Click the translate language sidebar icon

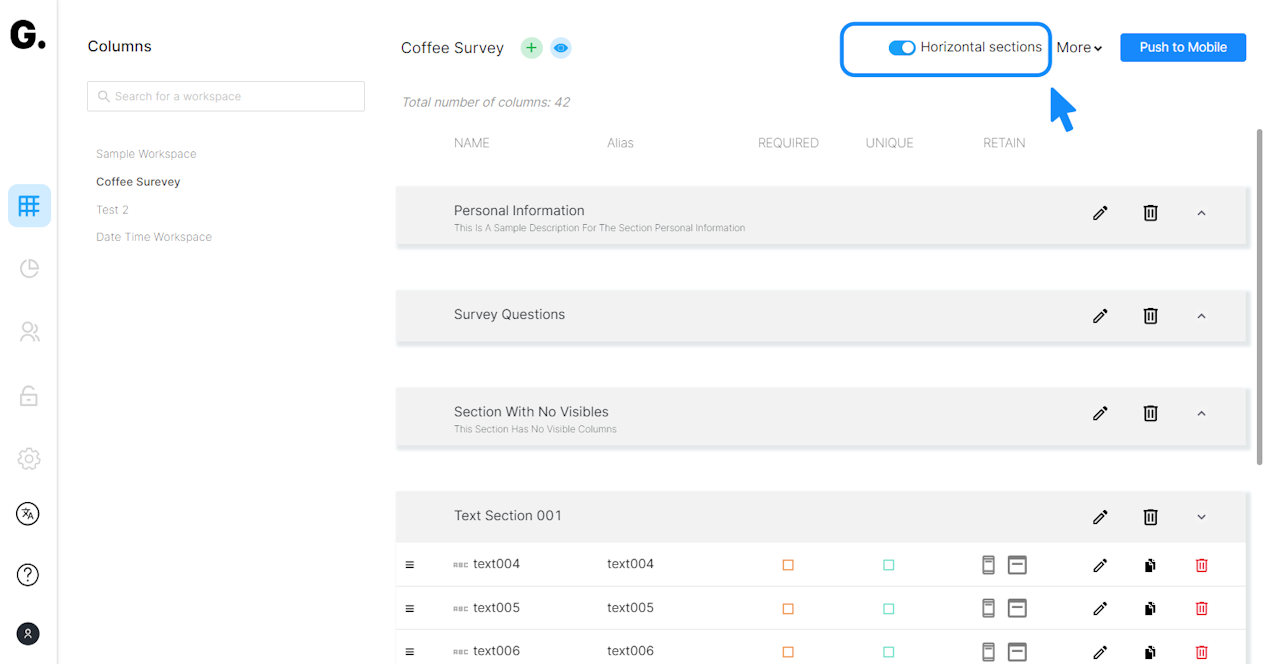[x=28, y=514]
